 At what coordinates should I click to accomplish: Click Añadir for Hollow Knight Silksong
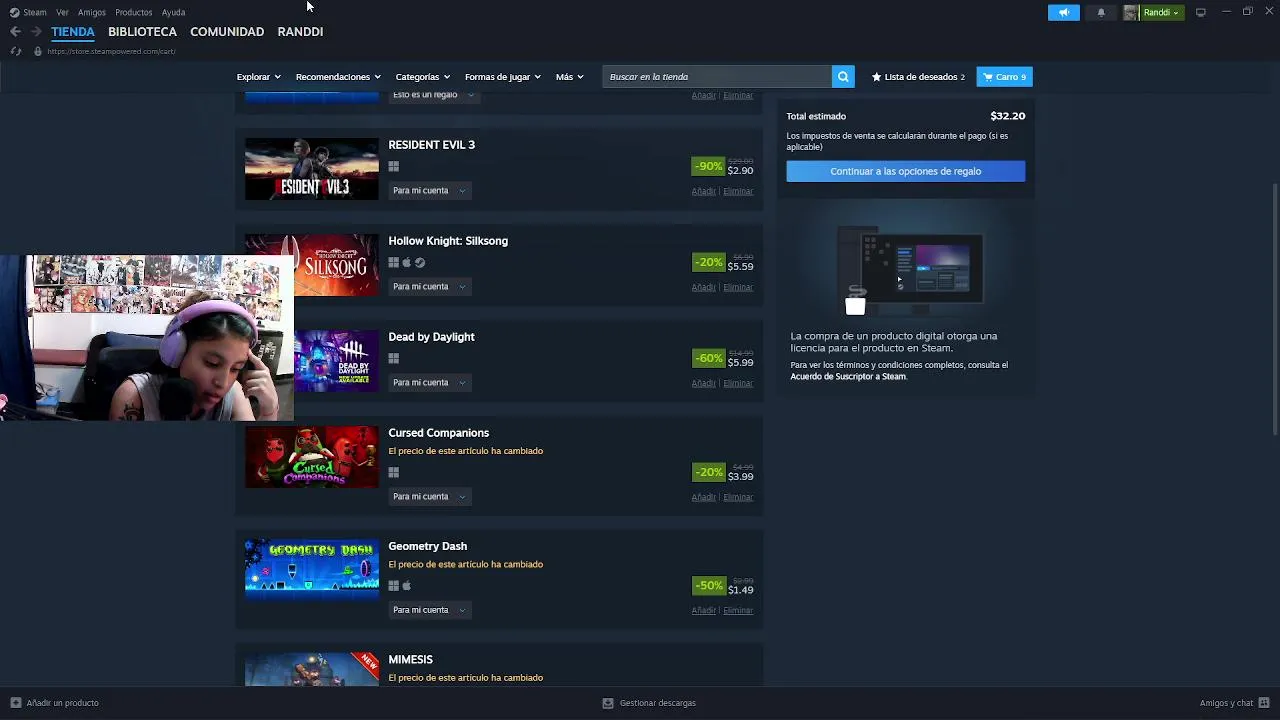coord(703,287)
